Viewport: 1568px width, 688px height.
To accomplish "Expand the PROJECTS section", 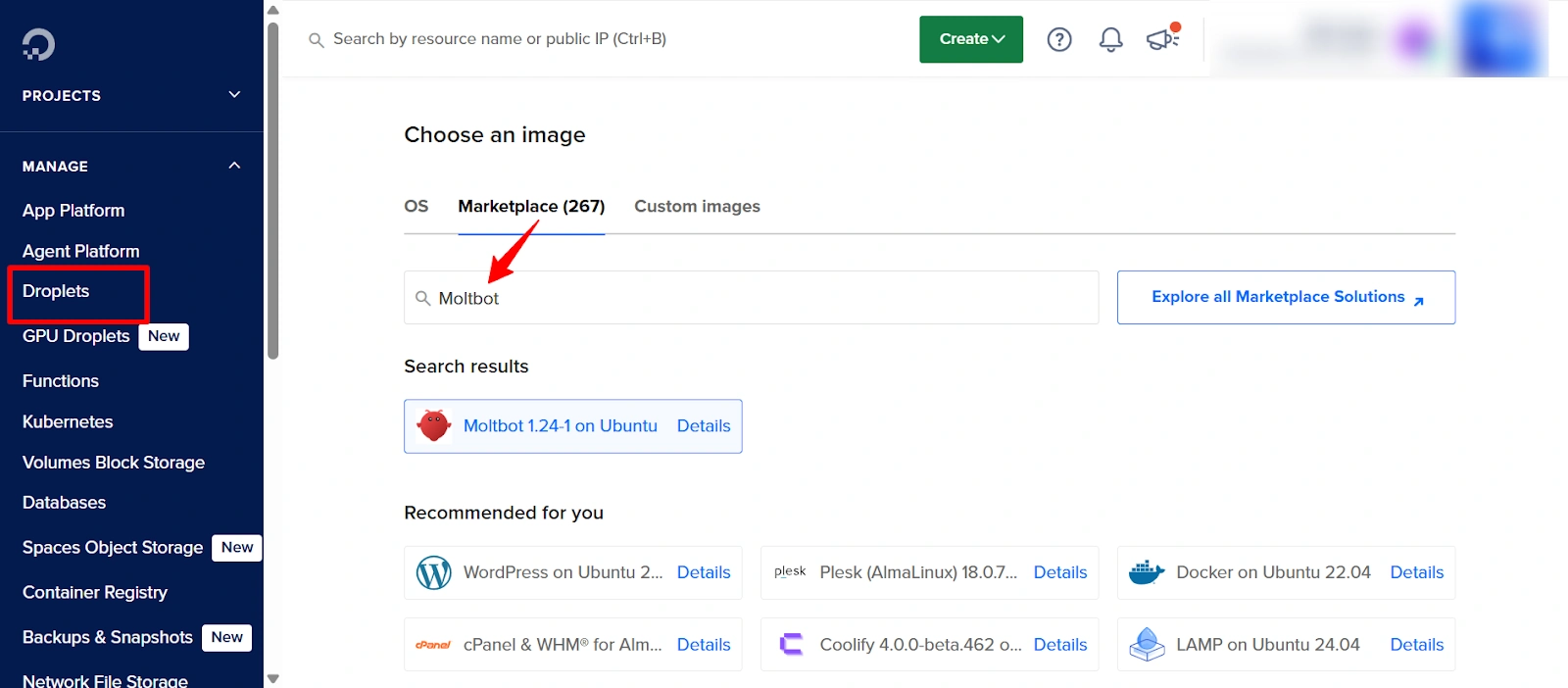I will (131, 95).
